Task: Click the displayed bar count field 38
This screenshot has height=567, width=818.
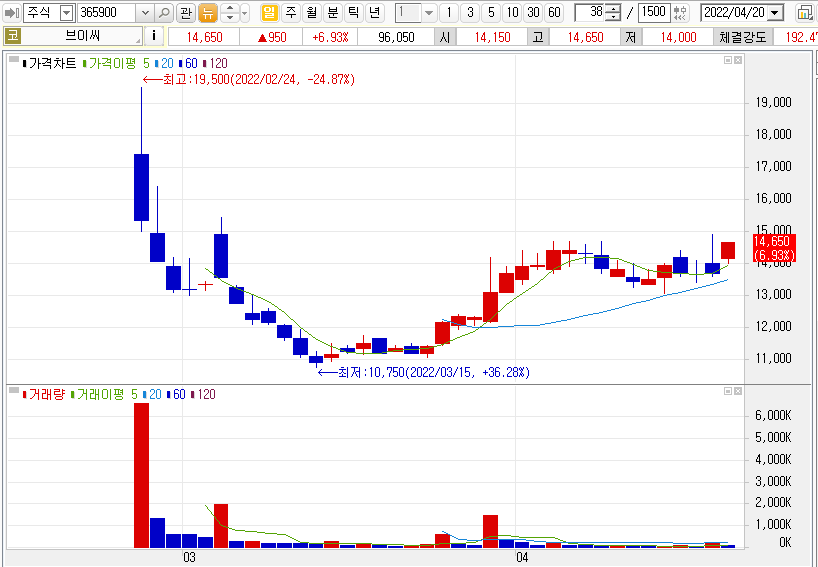Action: pos(590,12)
